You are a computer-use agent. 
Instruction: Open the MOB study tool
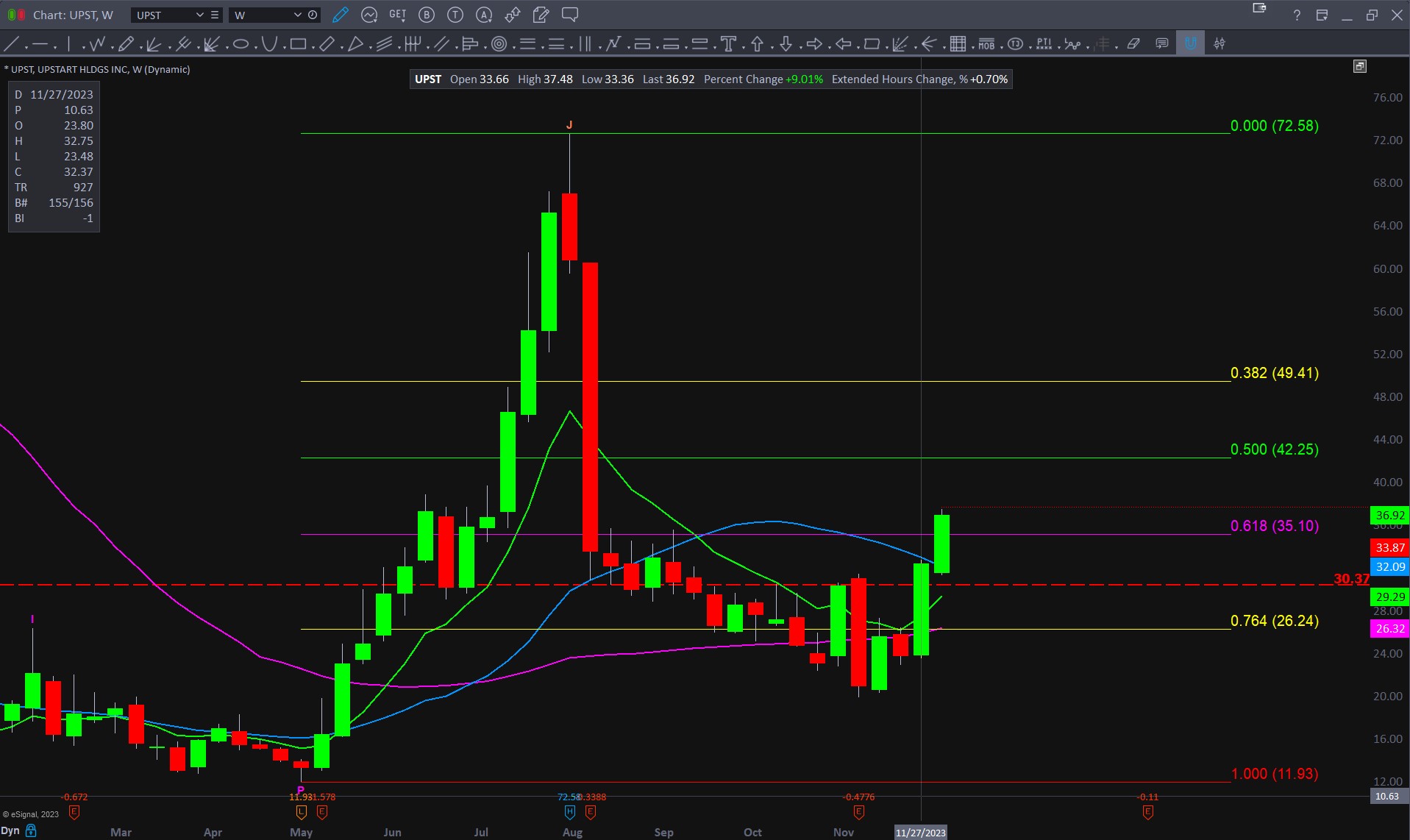click(x=986, y=44)
